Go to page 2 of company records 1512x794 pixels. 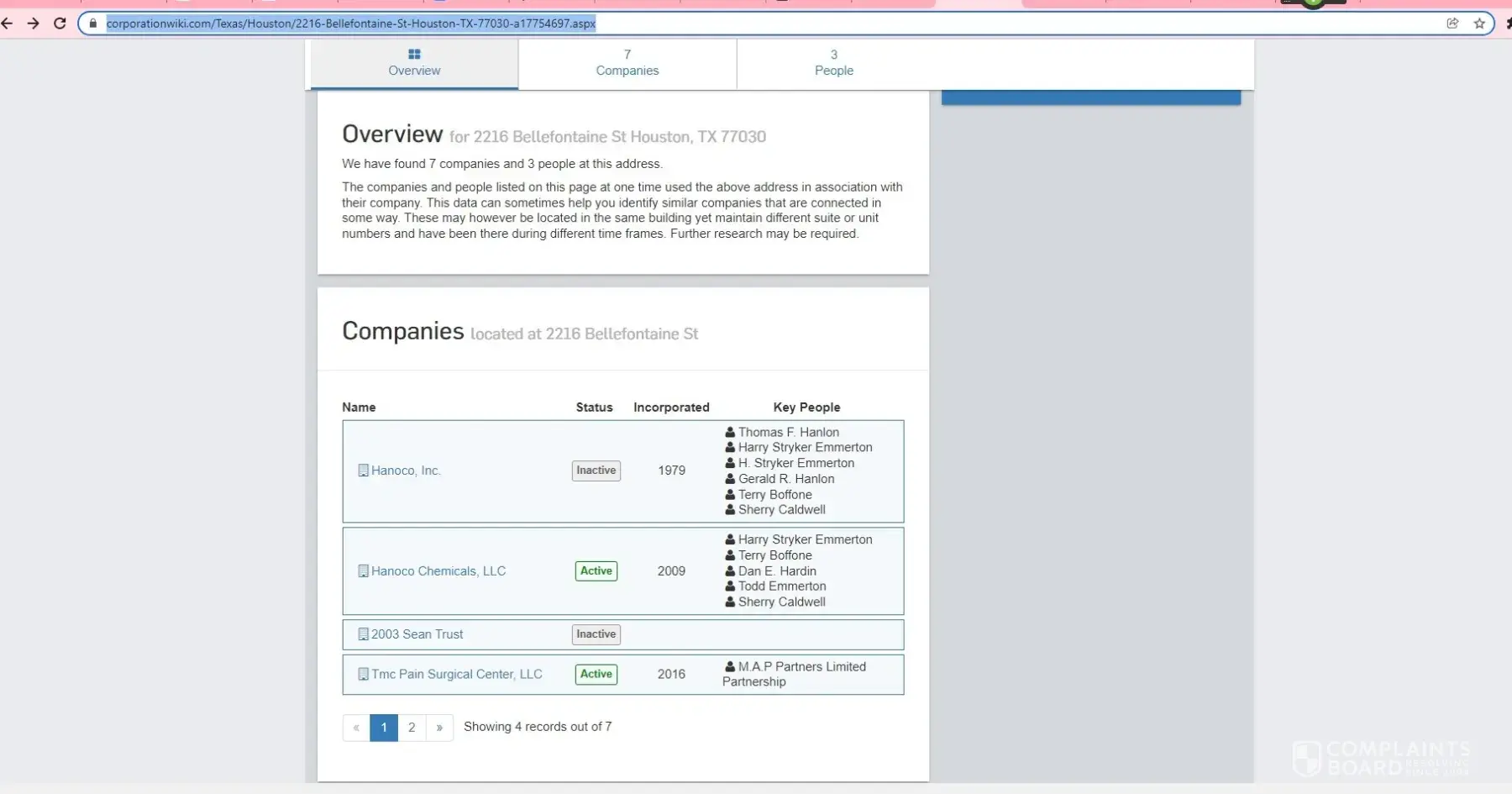[x=412, y=728]
